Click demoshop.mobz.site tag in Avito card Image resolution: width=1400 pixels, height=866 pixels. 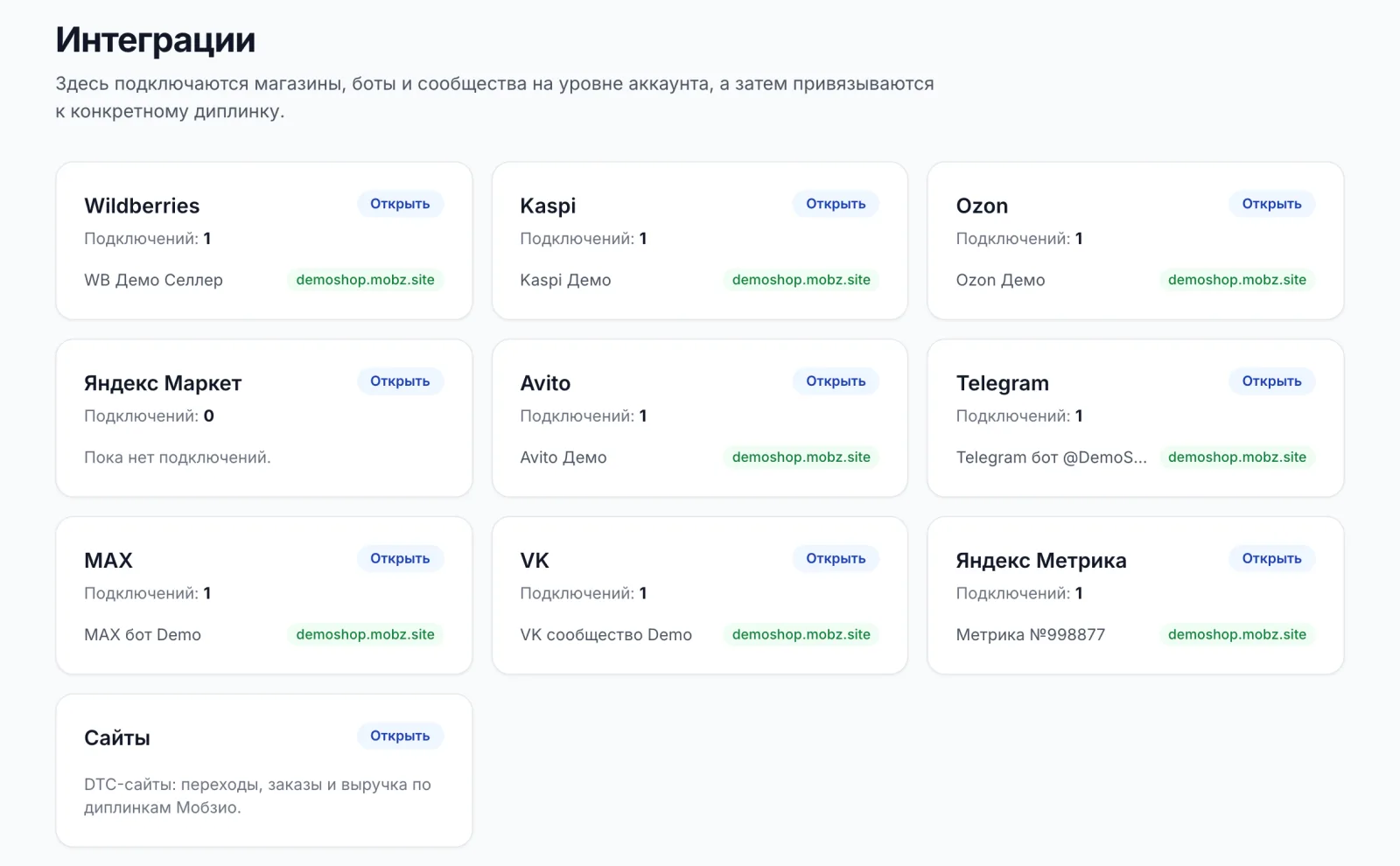click(801, 457)
